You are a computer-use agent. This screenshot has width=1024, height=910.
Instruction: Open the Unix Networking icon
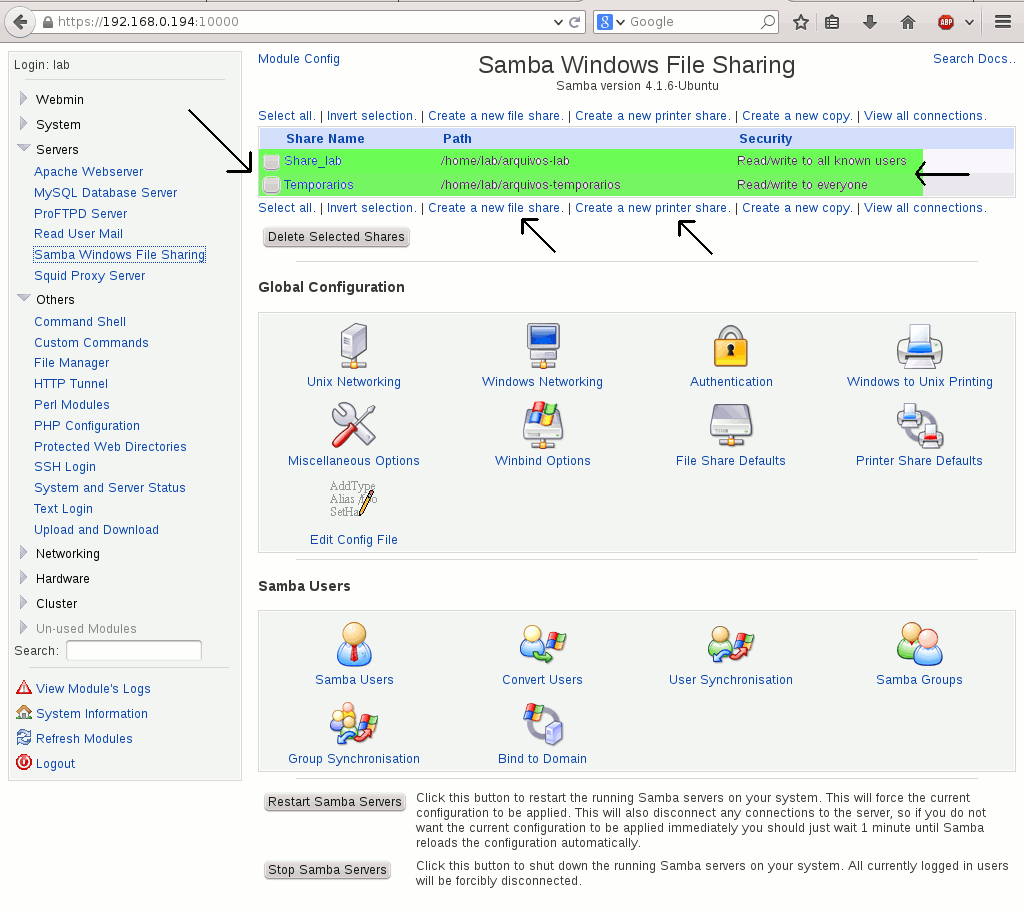click(x=353, y=346)
